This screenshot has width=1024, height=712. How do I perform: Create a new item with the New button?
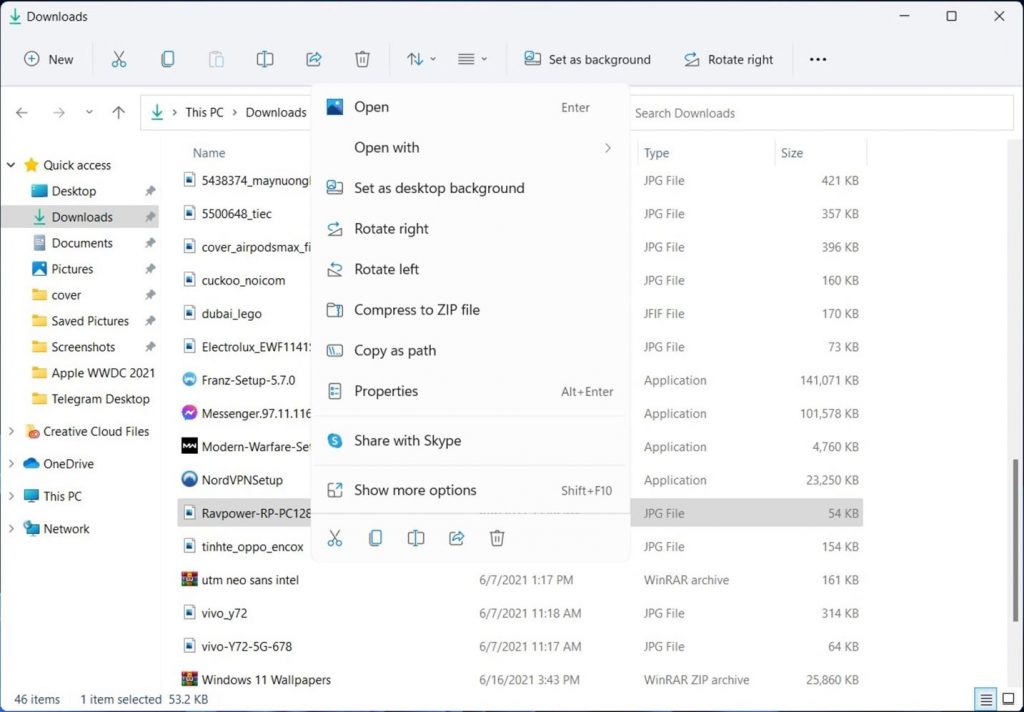pyautogui.click(x=48, y=59)
